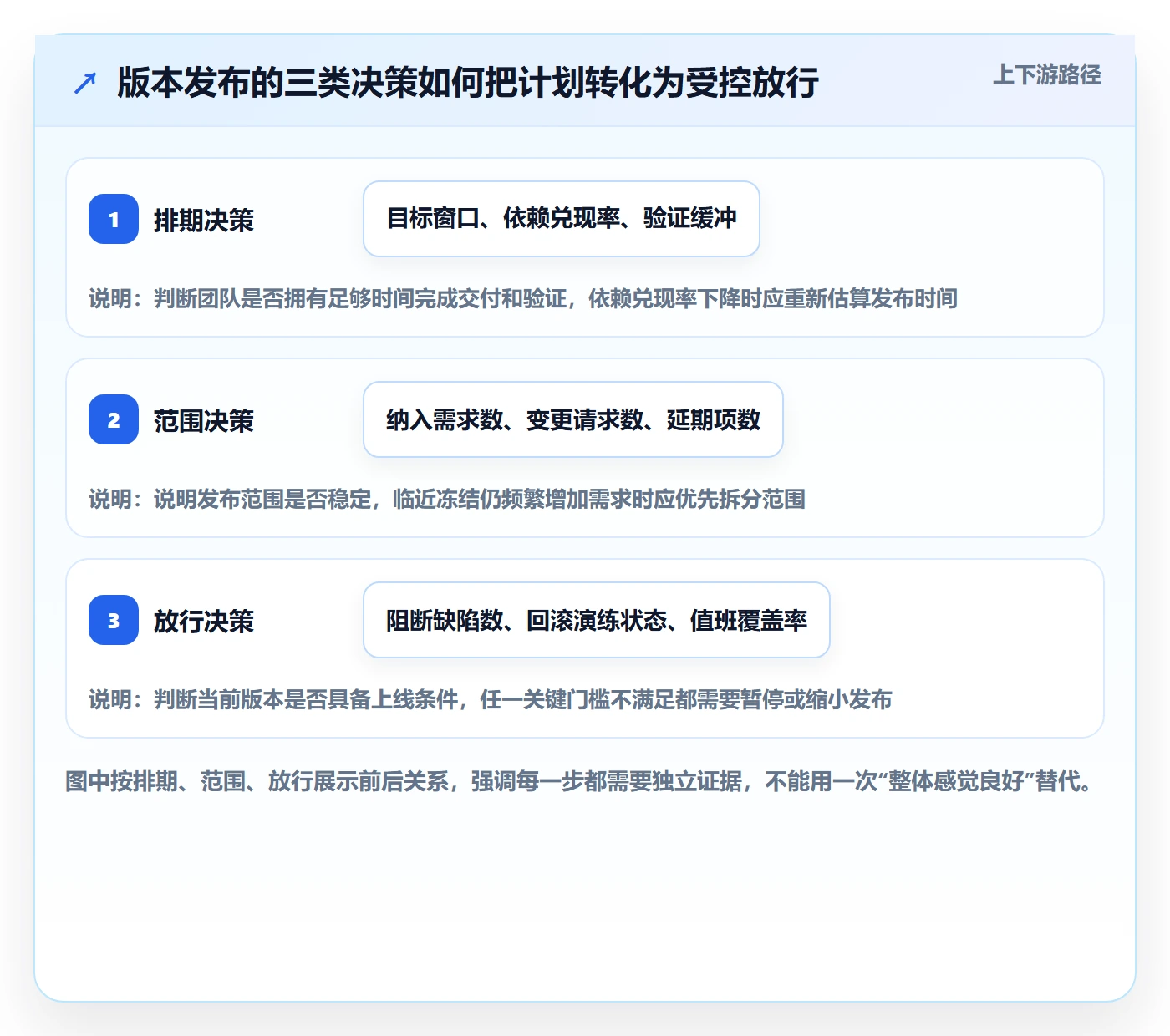Click the description starting 说明：说明发布范围是否稳定
Screen dimensions: 1170x1036
pyautogui.click(x=447, y=499)
